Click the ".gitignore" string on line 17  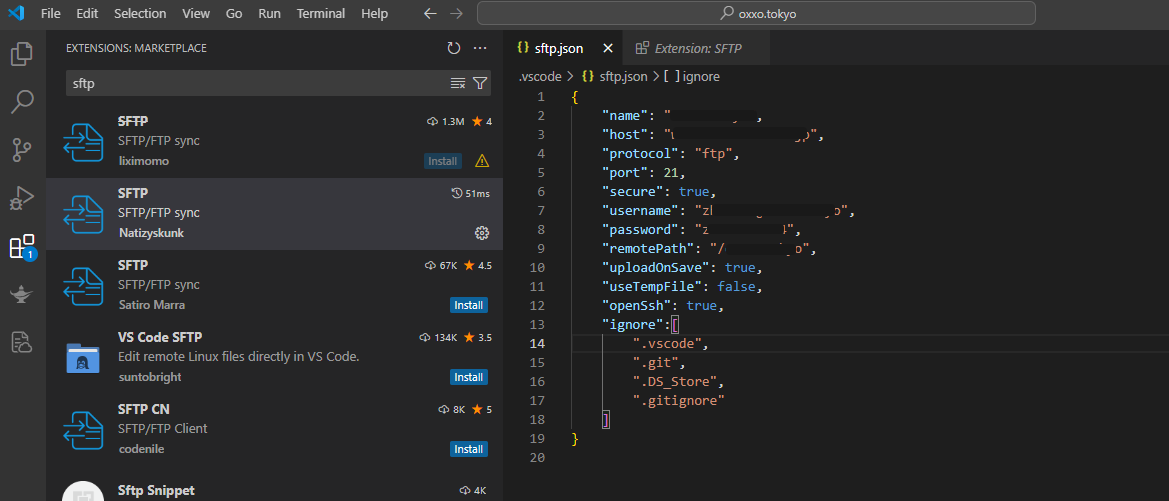(679, 401)
